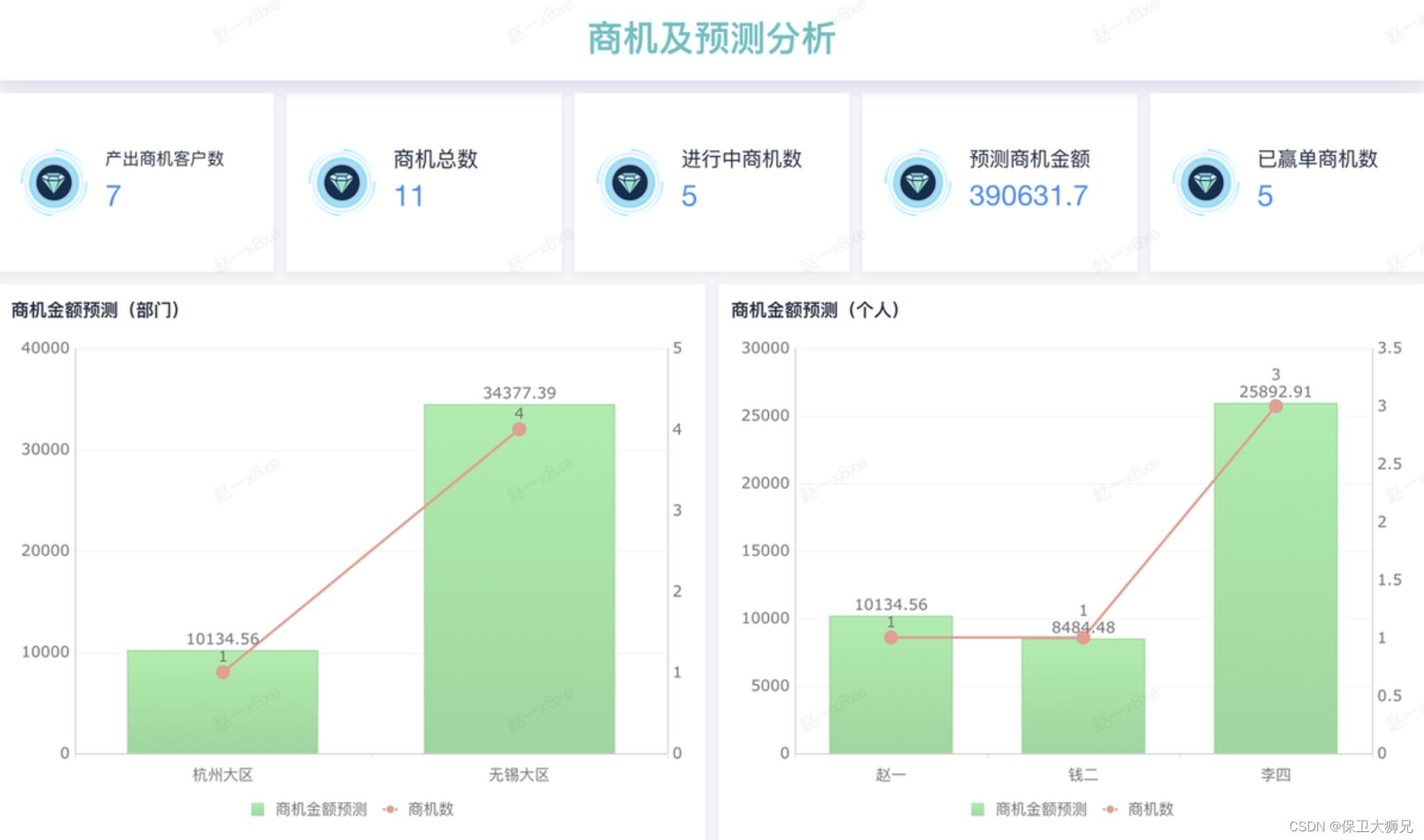This screenshot has height=840, width=1424.
Task: Click the diamond icon beside 进行中商机数
Action: point(630,183)
